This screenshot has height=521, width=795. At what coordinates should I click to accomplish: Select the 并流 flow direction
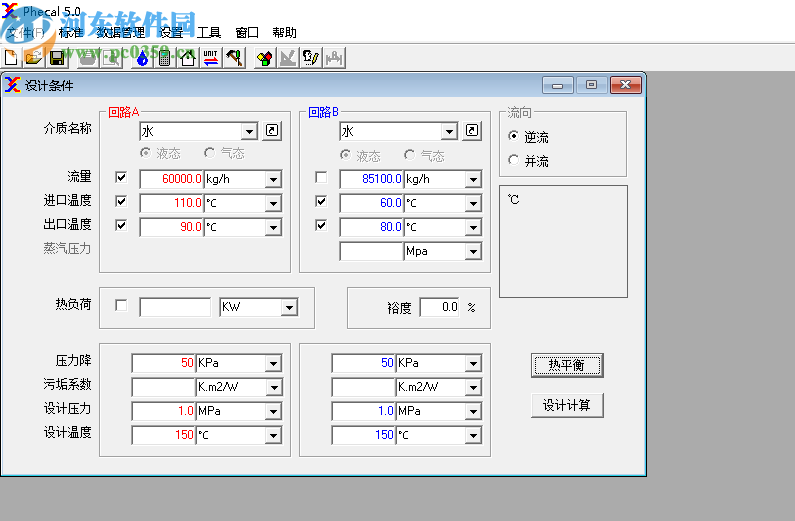(514, 161)
